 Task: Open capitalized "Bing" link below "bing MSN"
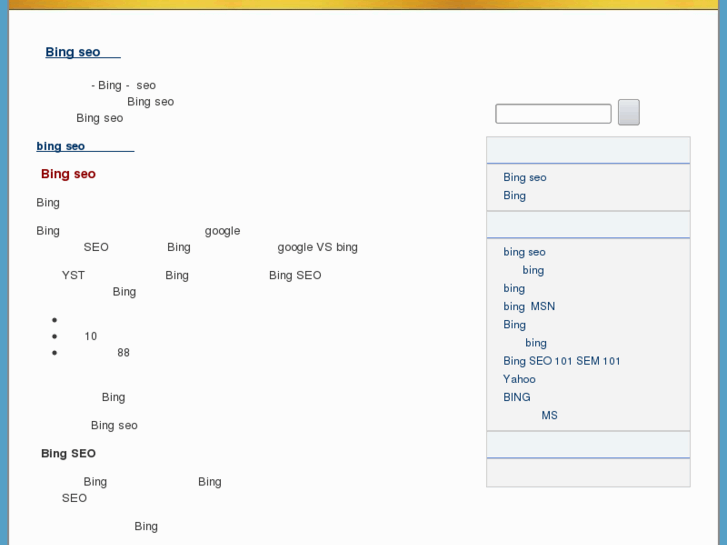coord(515,324)
